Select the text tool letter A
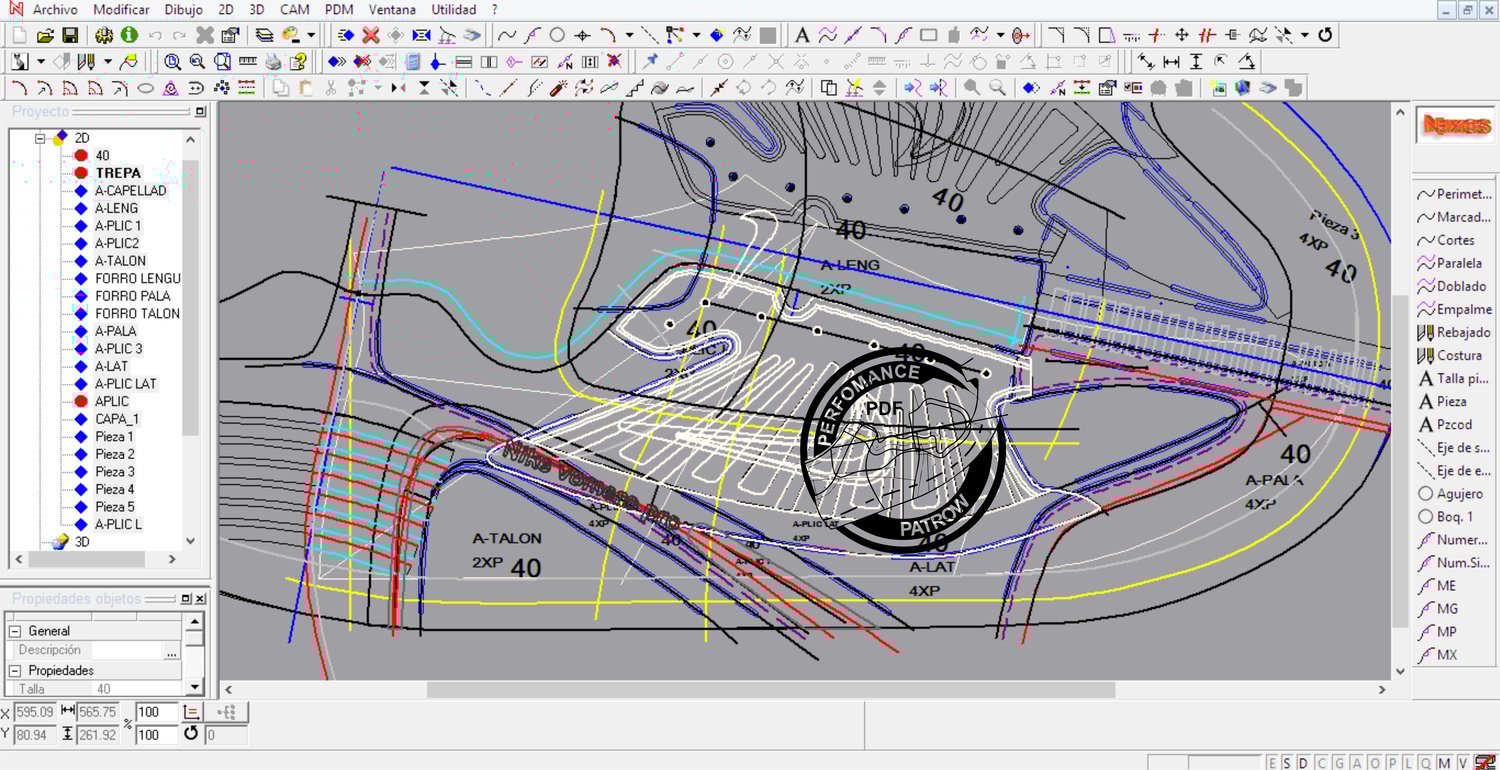Viewport: 1500px width, 770px height. (802, 35)
